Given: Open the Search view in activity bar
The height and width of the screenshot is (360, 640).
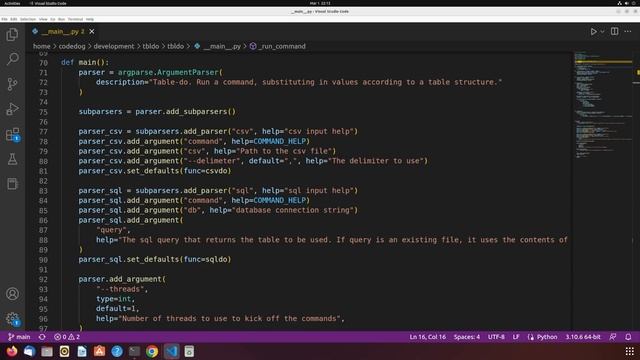Looking at the screenshot, I should pos(12,59).
